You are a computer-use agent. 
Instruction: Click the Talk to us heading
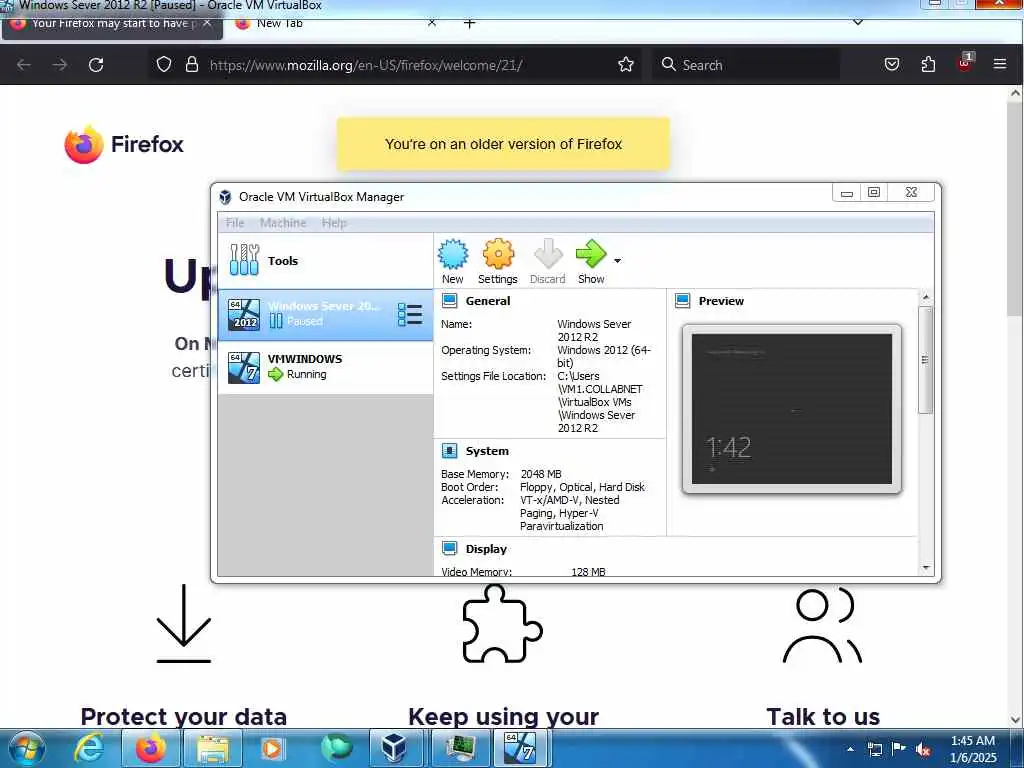point(823,716)
